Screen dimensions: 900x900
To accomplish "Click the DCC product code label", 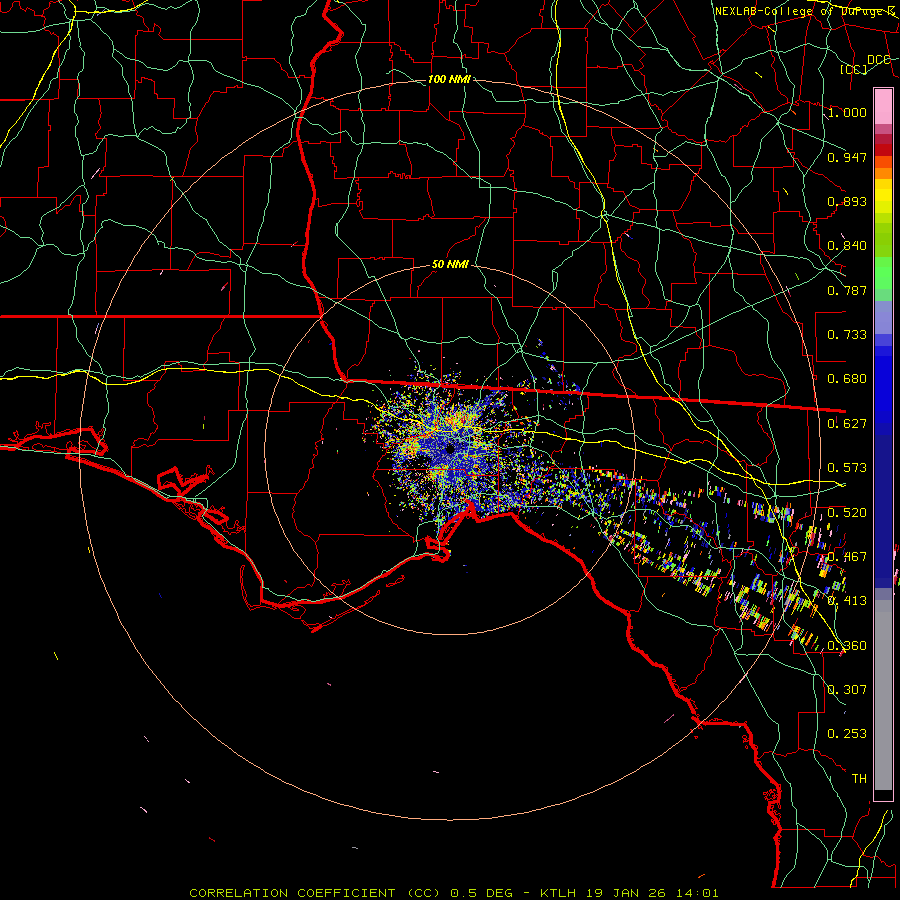I will pyautogui.click(x=878, y=59).
